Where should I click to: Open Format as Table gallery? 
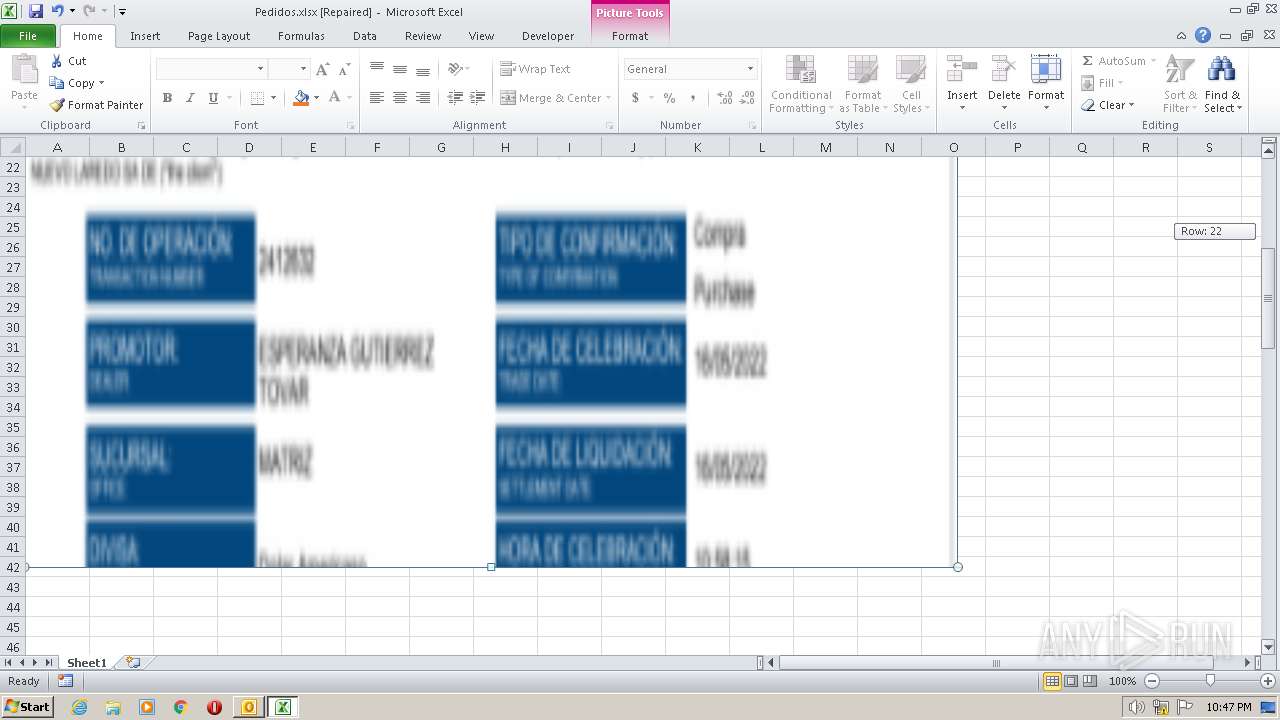(862, 85)
